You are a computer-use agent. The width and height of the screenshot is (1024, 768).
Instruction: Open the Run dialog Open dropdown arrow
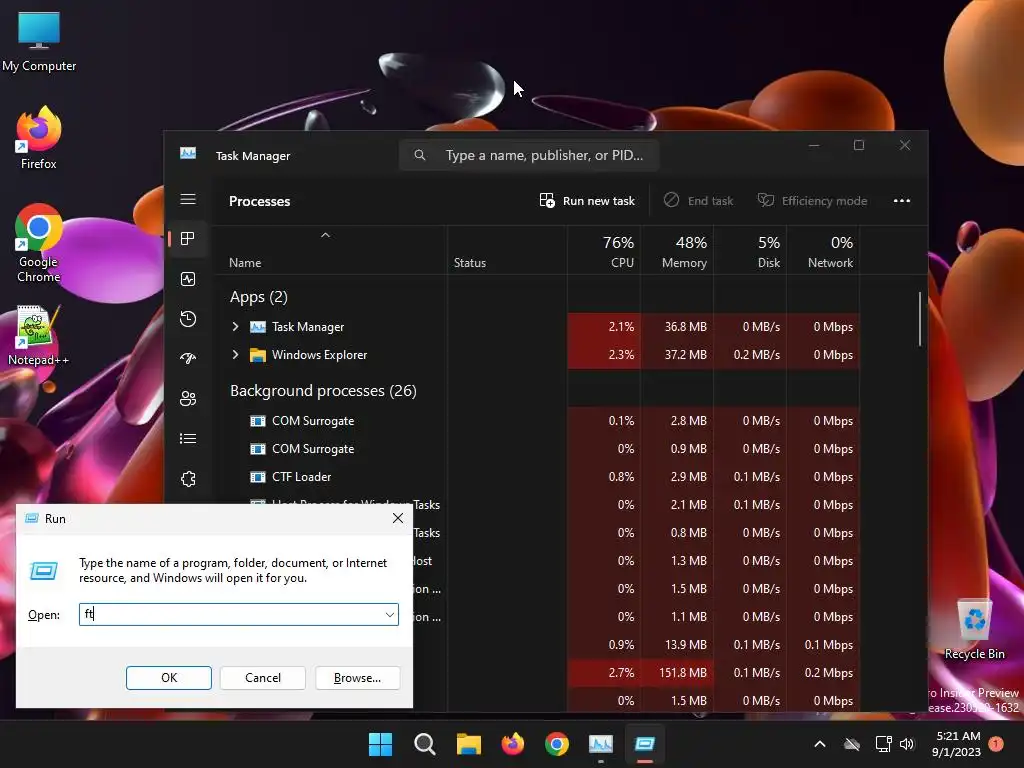coord(389,615)
